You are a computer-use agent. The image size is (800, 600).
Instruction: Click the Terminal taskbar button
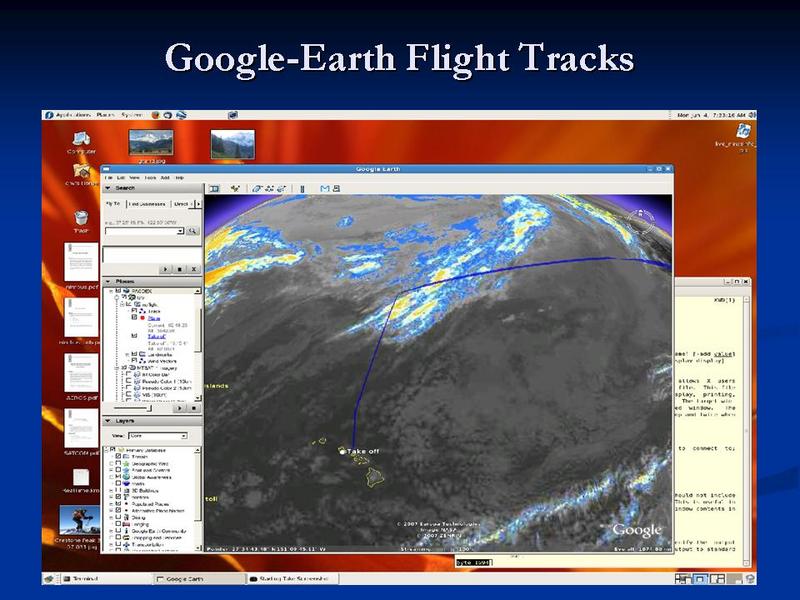[105, 579]
